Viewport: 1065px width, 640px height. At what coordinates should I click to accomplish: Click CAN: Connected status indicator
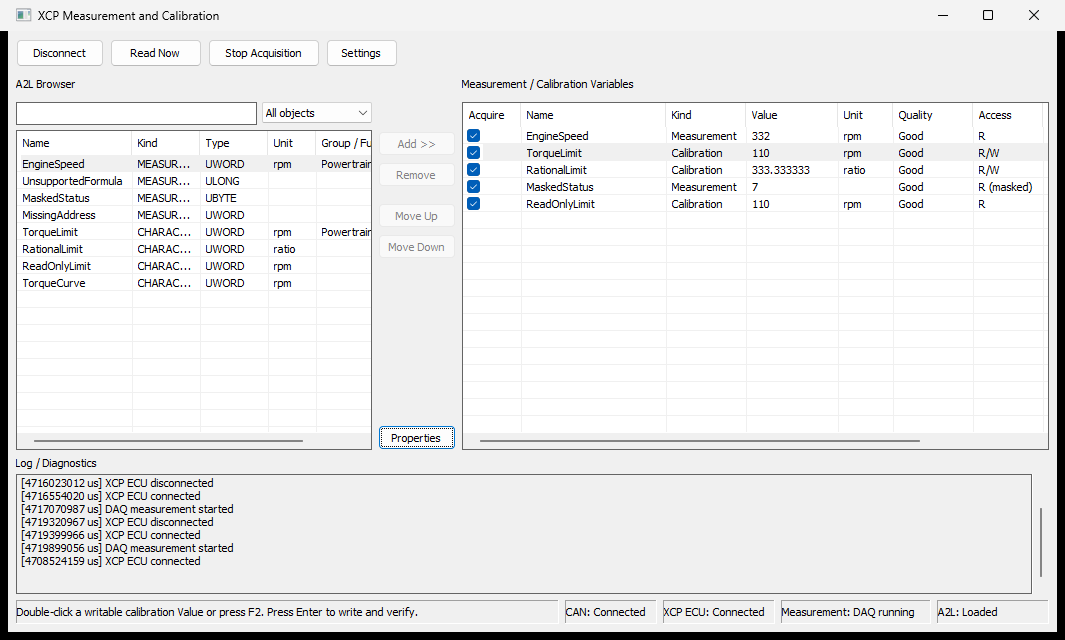(x=611, y=612)
